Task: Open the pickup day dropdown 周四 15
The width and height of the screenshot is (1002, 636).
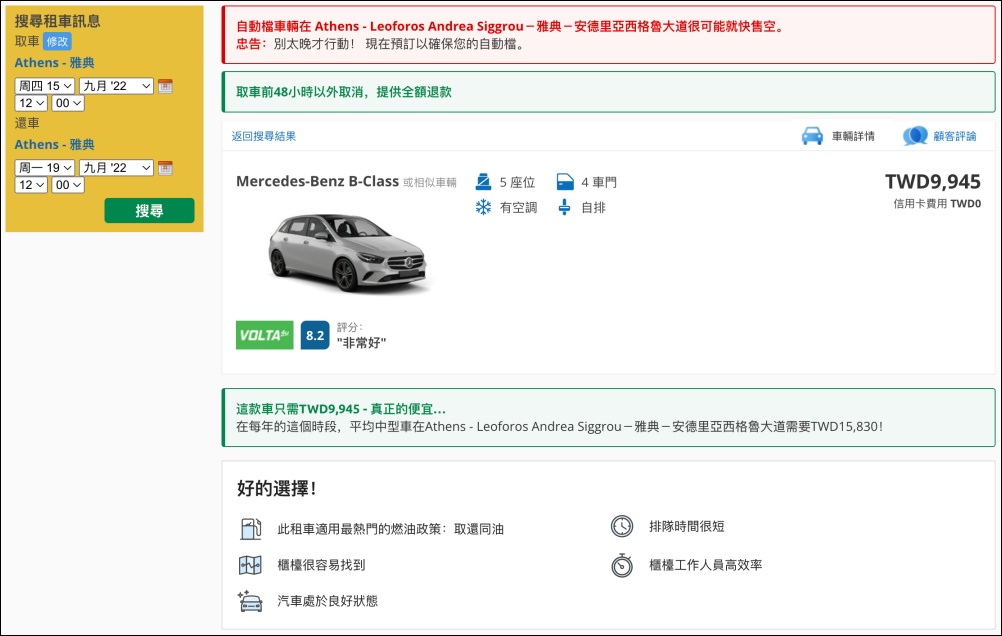Action: coord(45,86)
